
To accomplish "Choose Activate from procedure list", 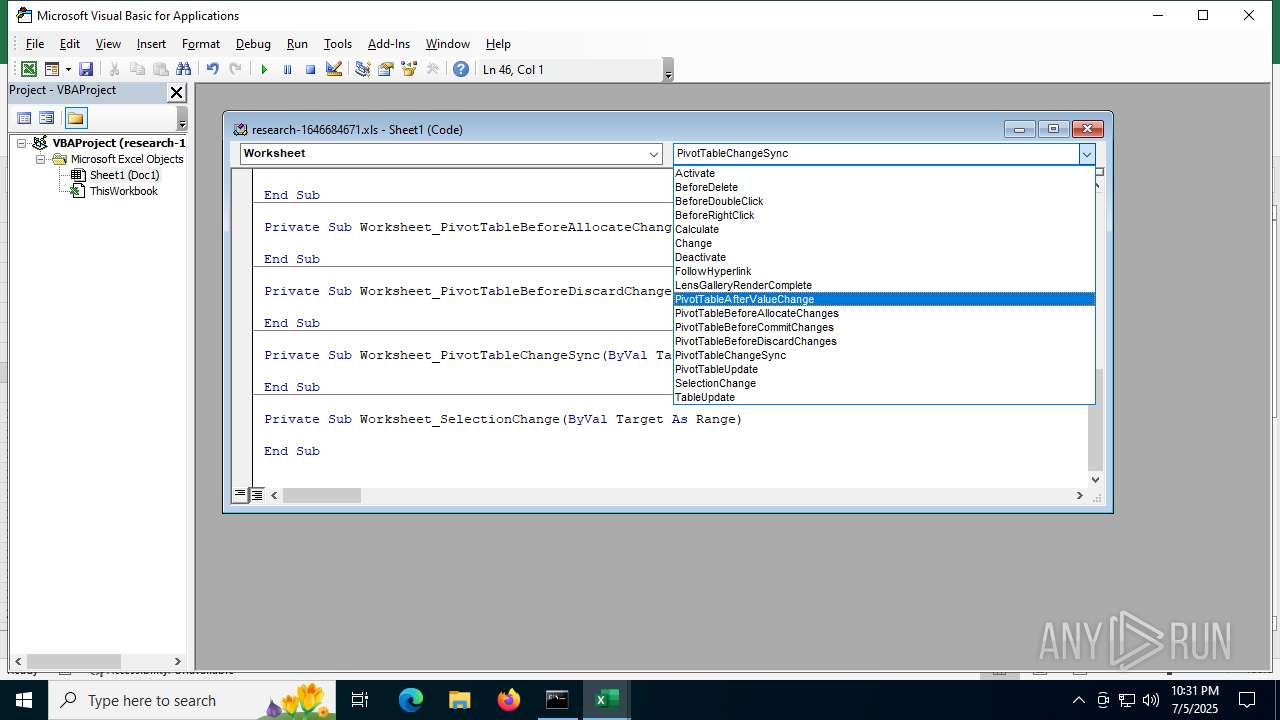I will (884, 173).
